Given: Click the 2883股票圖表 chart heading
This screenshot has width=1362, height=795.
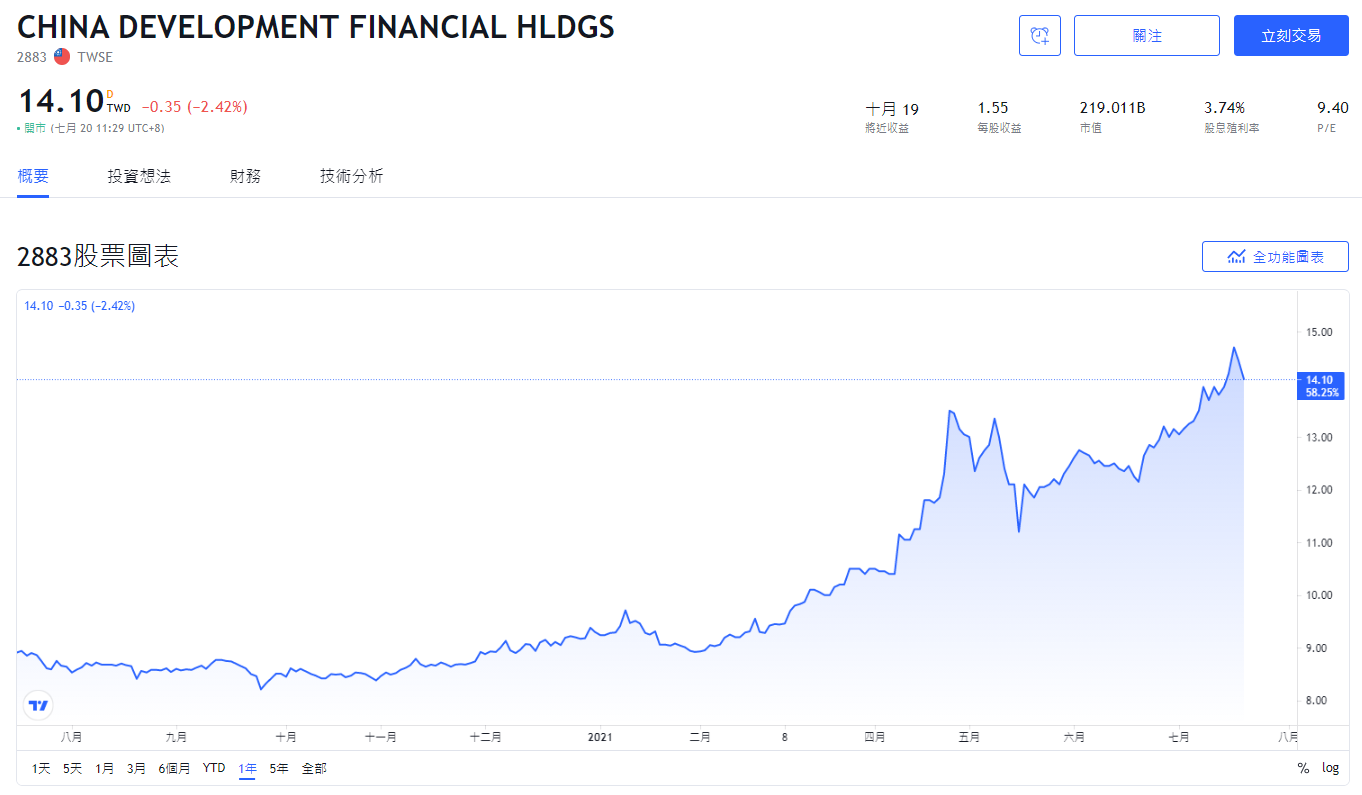Looking at the screenshot, I should 98,257.
